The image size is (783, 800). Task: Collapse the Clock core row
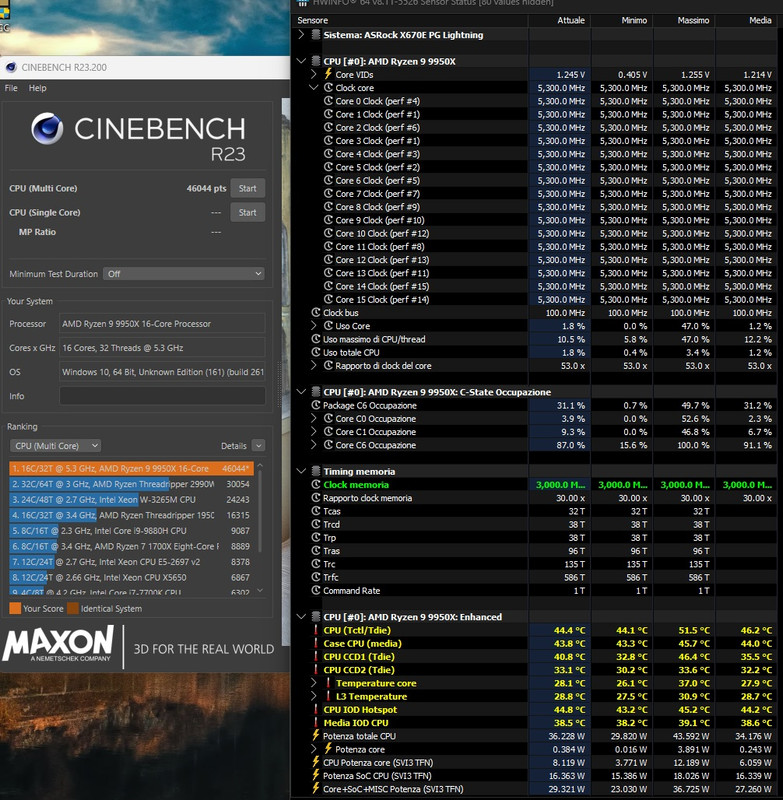click(x=314, y=88)
